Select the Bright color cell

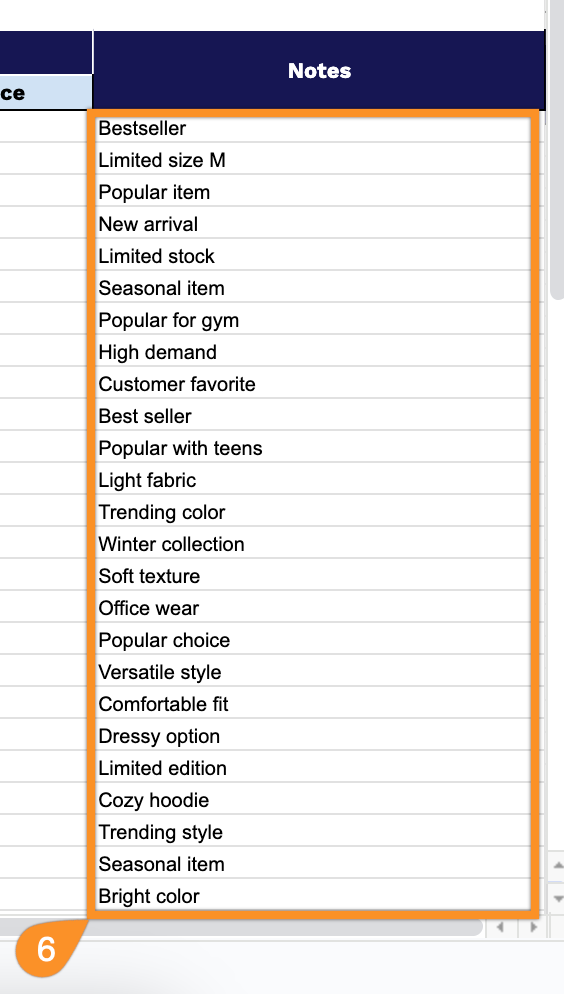pyautogui.click(x=312, y=896)
